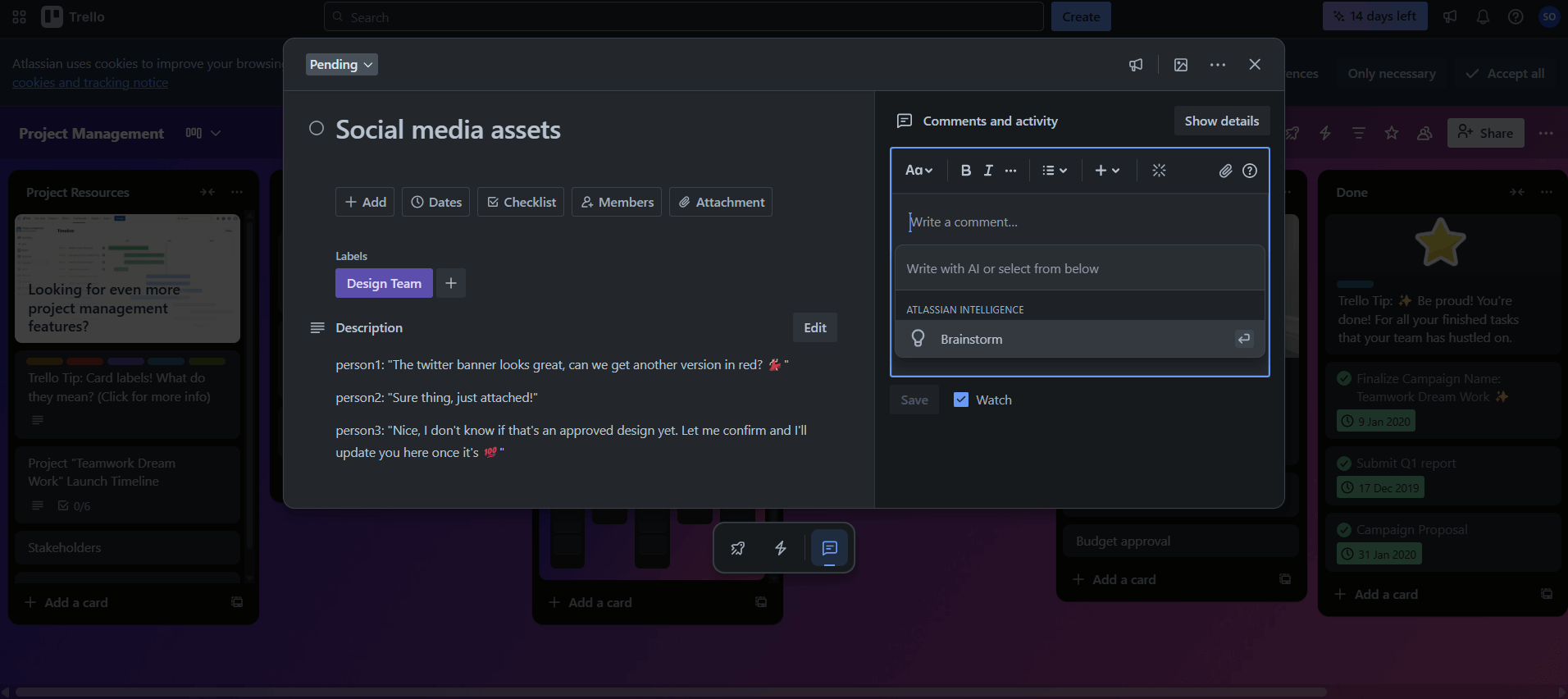
Task: Collapse the Project Resources list
Action: [x=207, y=192]
